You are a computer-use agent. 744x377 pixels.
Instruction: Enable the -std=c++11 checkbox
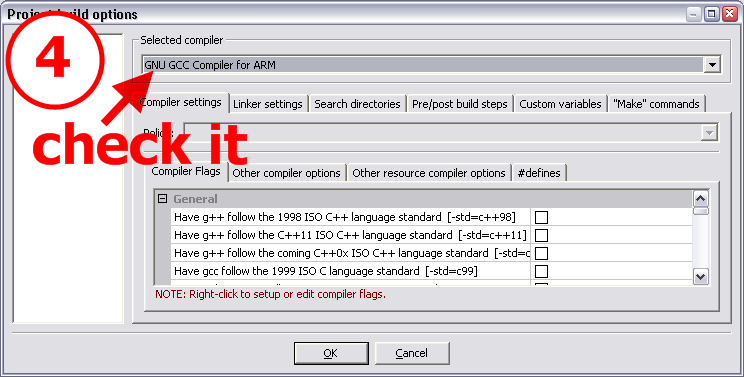pos(541,235)
